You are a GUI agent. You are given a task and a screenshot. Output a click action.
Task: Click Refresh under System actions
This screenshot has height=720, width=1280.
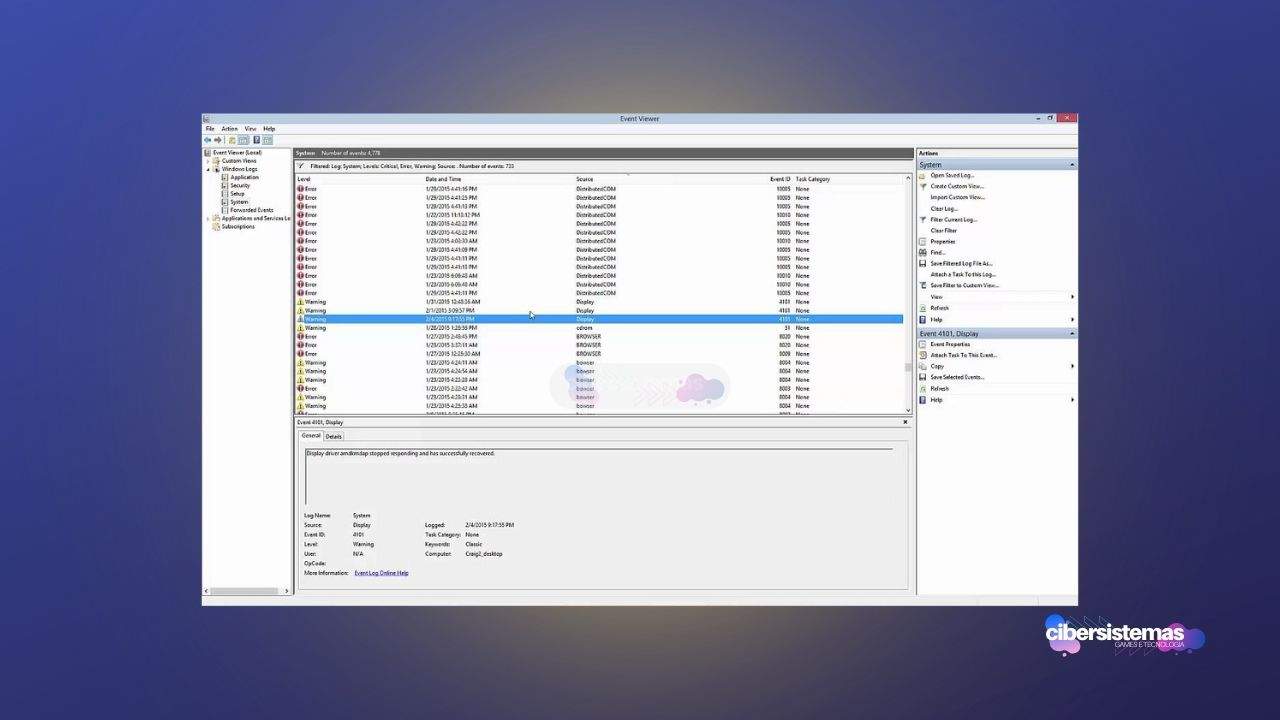[x=939, y=308]
